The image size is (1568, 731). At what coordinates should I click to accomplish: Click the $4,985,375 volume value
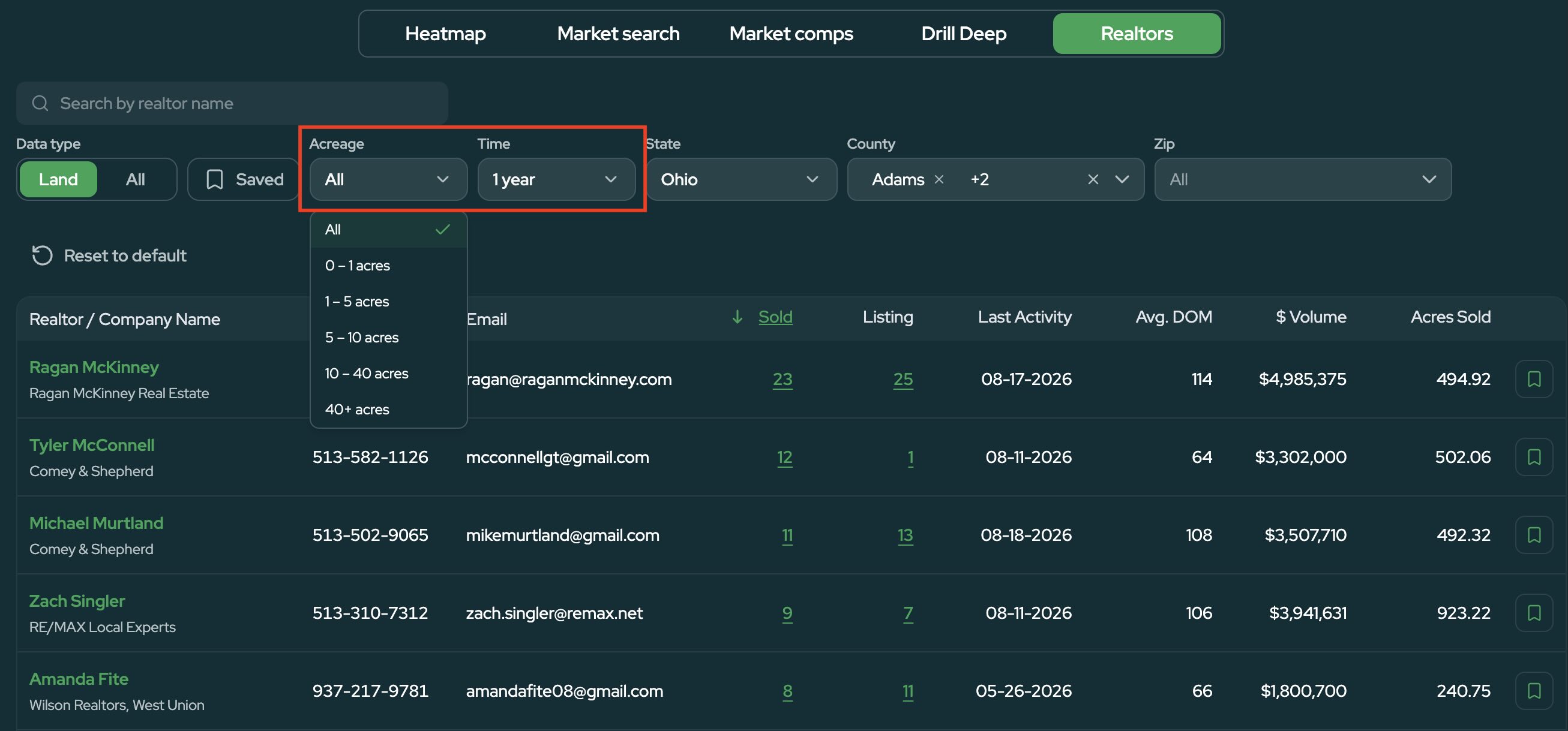(1302, 379)
